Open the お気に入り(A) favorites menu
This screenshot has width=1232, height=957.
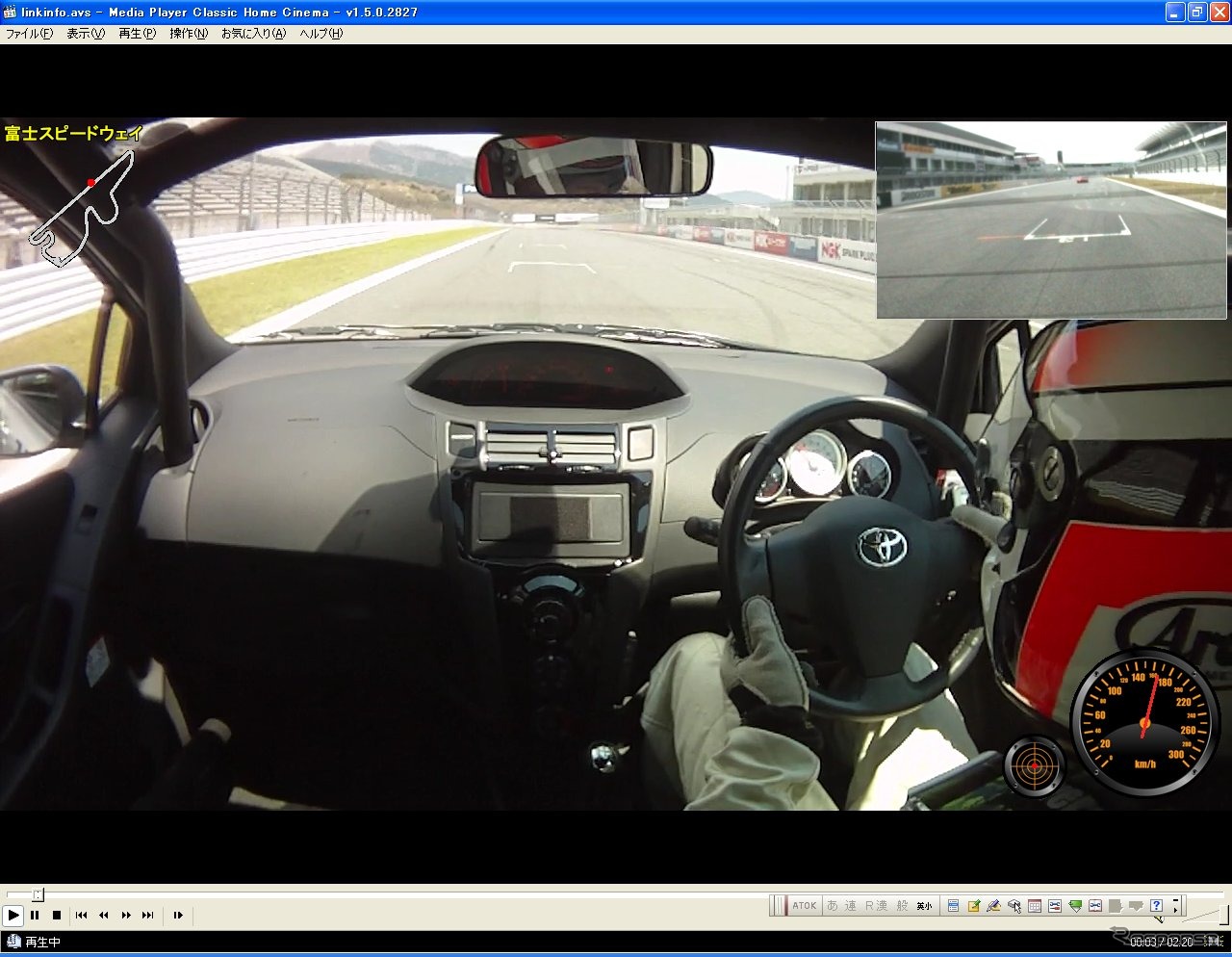pos(253,34)
